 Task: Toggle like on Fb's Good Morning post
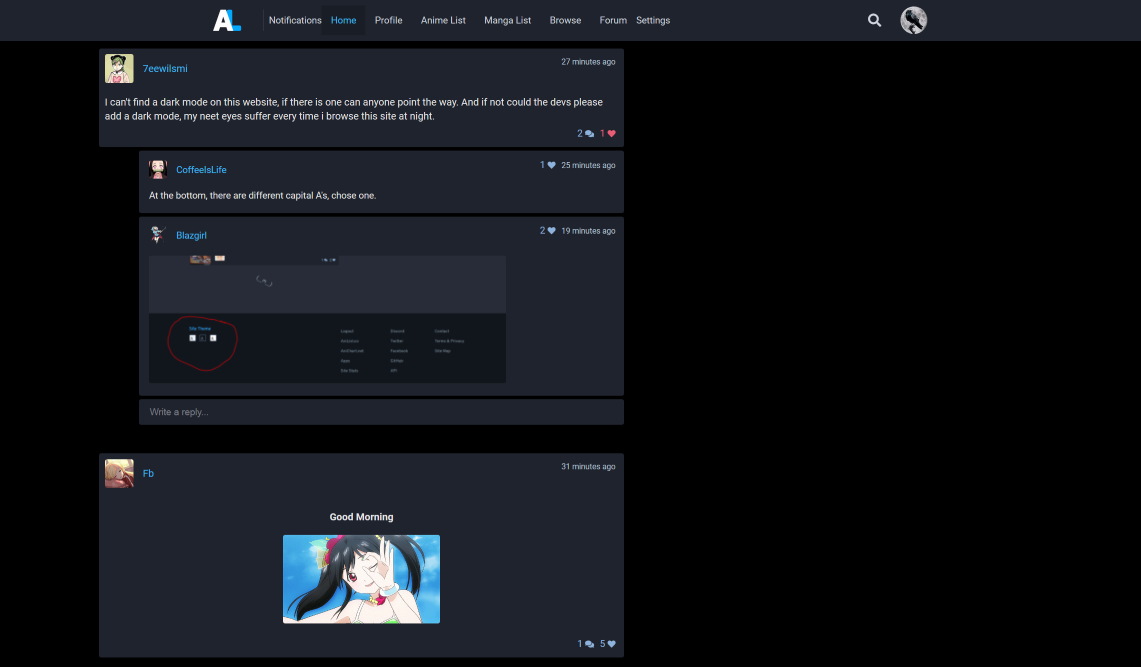(x=610, y=644)
